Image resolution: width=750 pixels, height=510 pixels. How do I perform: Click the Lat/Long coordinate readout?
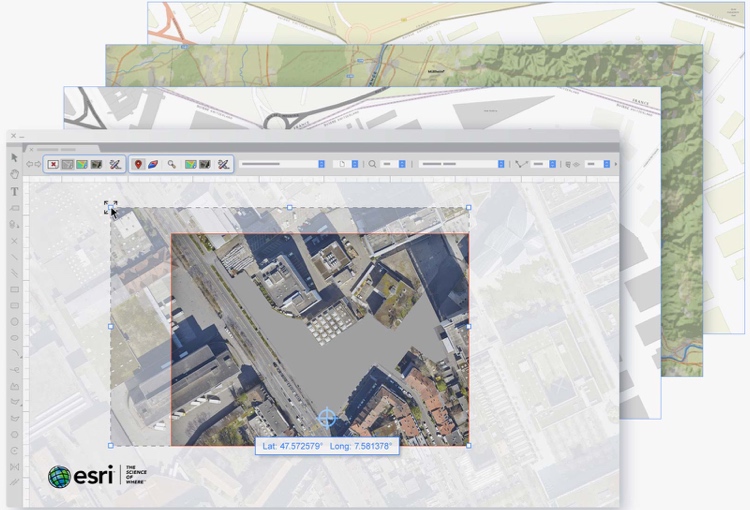pyautogui.click(x=326, y=445)
